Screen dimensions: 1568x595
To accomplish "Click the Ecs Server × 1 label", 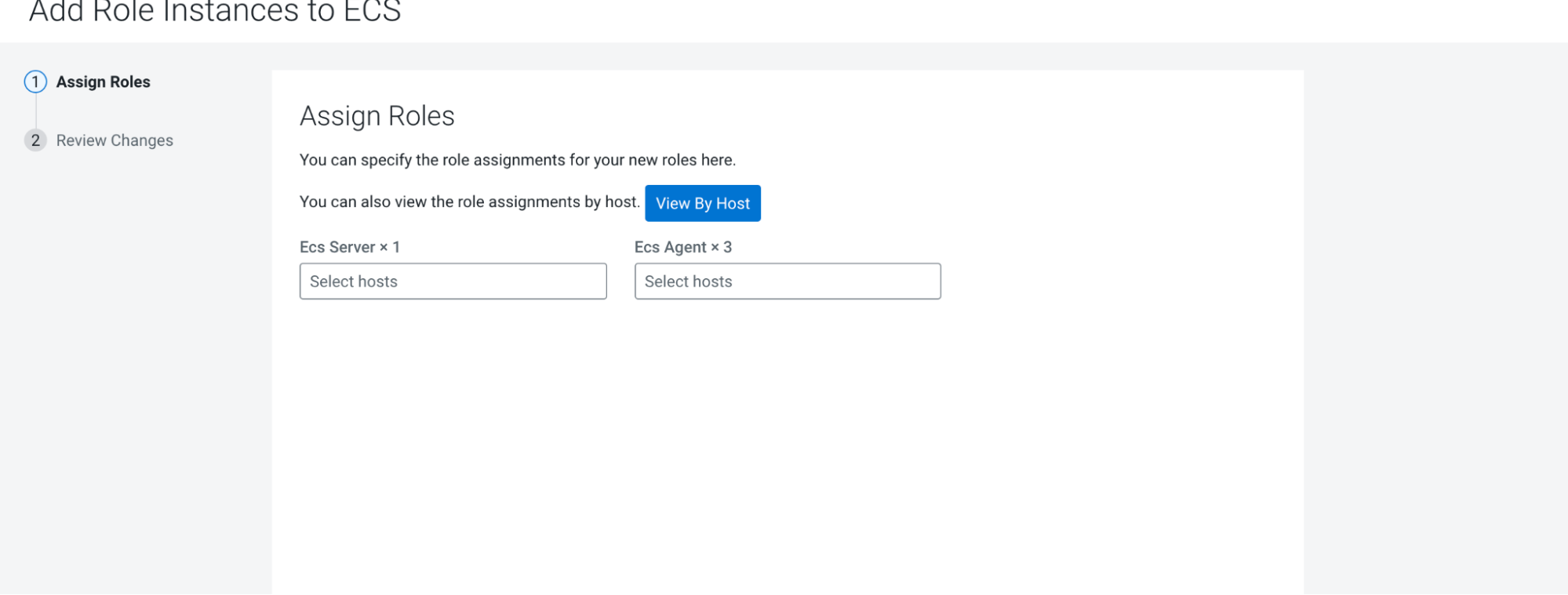I will [x=350, y=247].
